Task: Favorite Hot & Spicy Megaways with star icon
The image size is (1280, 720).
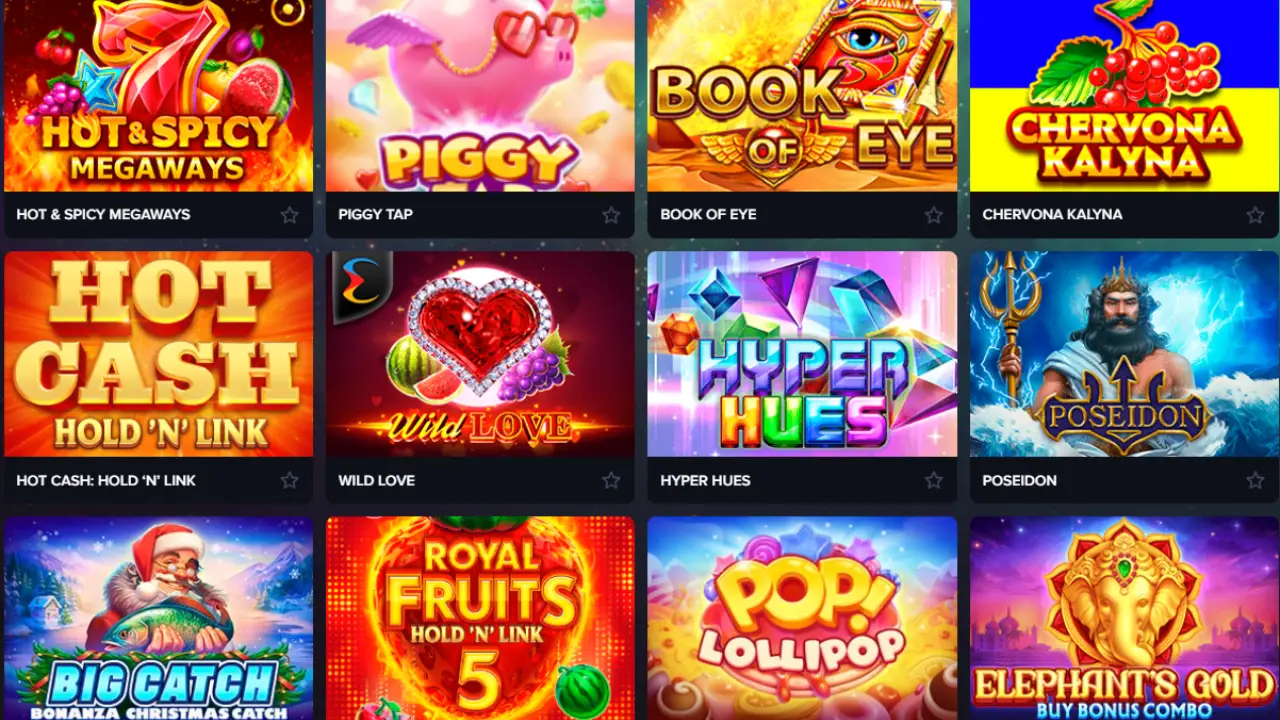Action: (x=289, y=215)
